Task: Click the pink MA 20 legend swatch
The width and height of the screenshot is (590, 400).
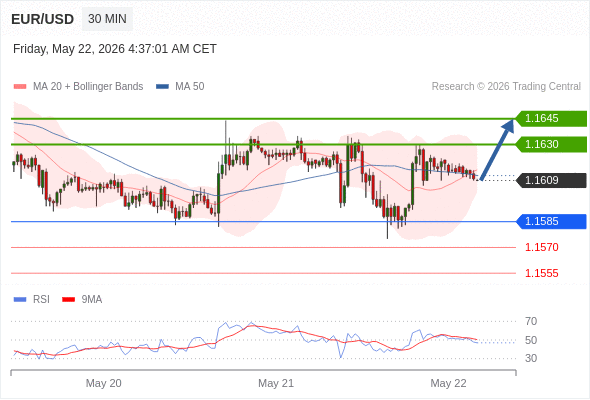Action: 20,87
